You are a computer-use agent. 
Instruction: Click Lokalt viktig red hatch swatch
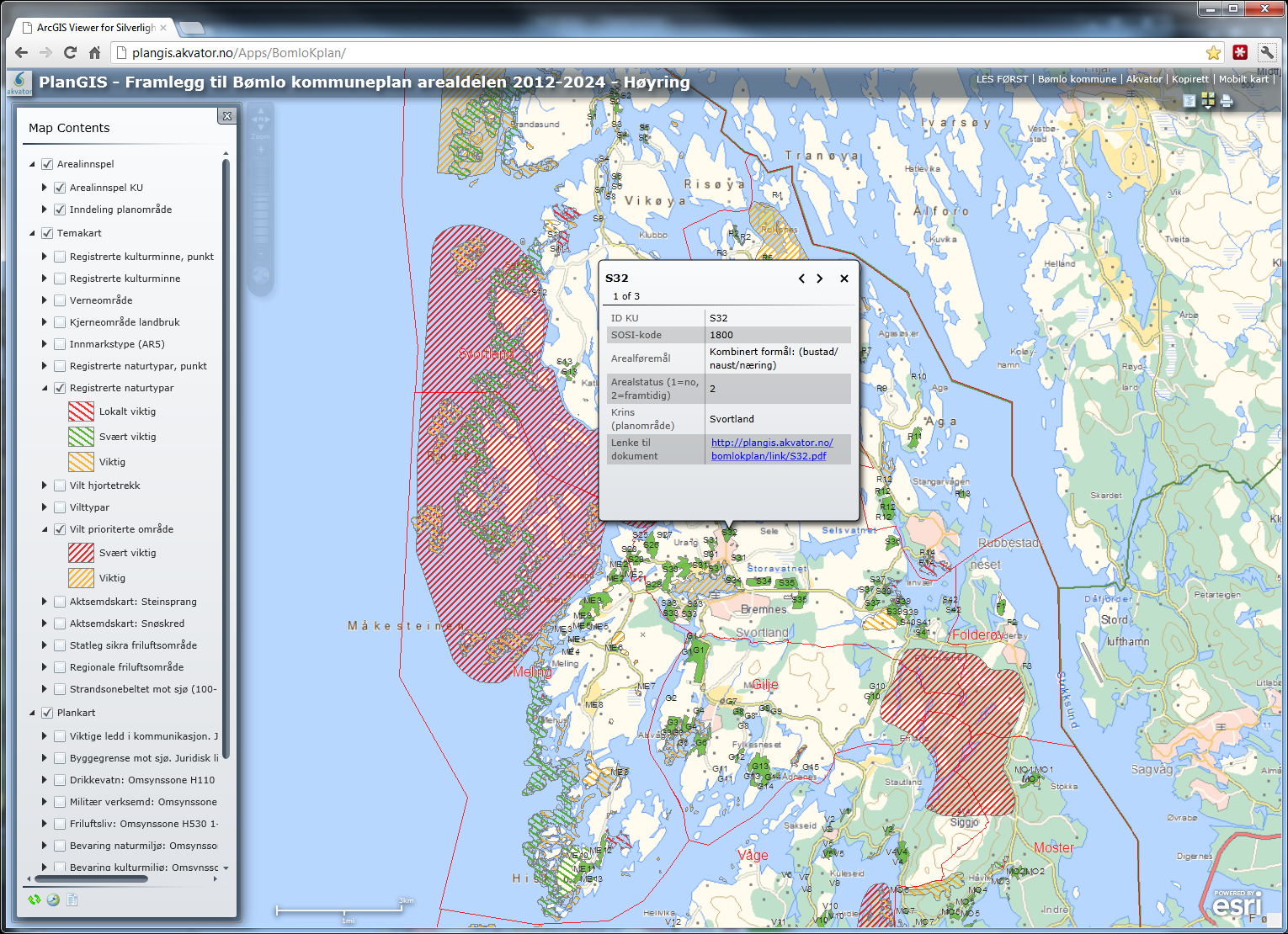click(81, 411)
